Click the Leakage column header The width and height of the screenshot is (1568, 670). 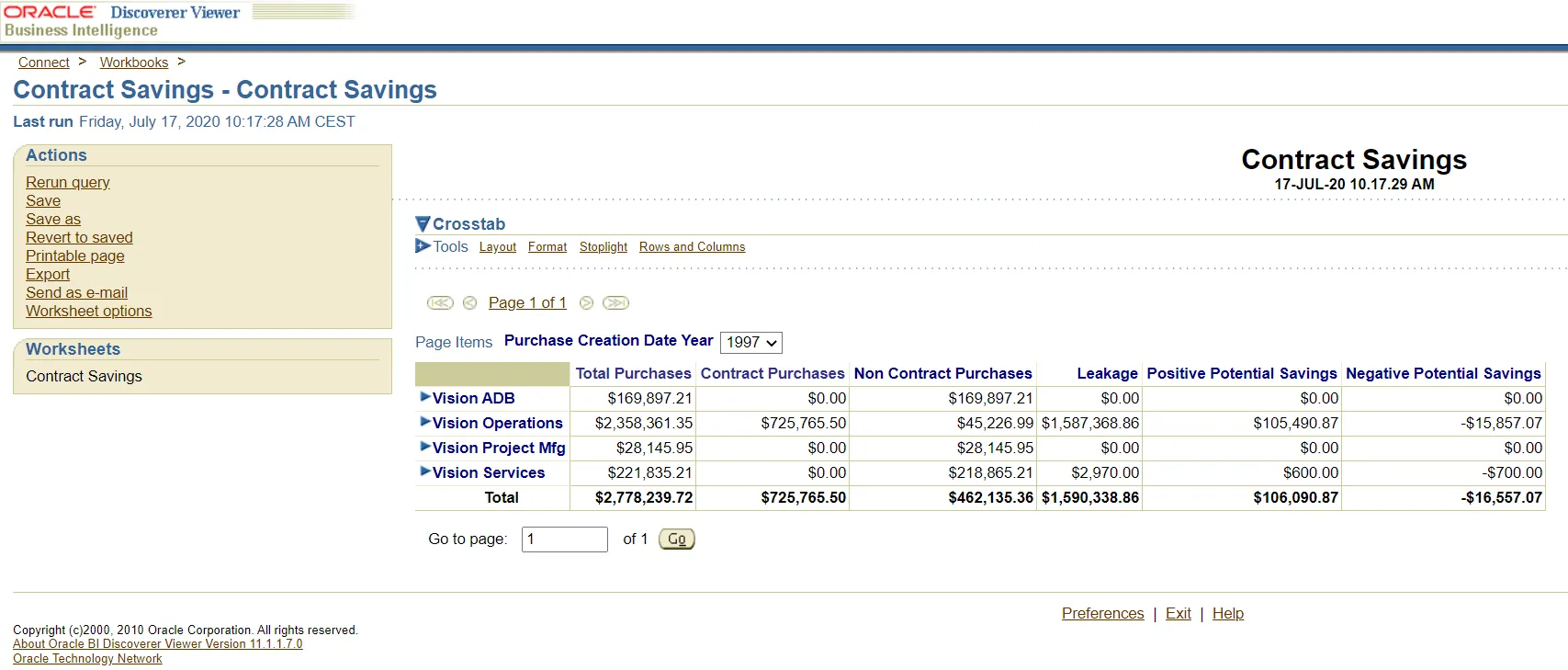(1108, 373)
